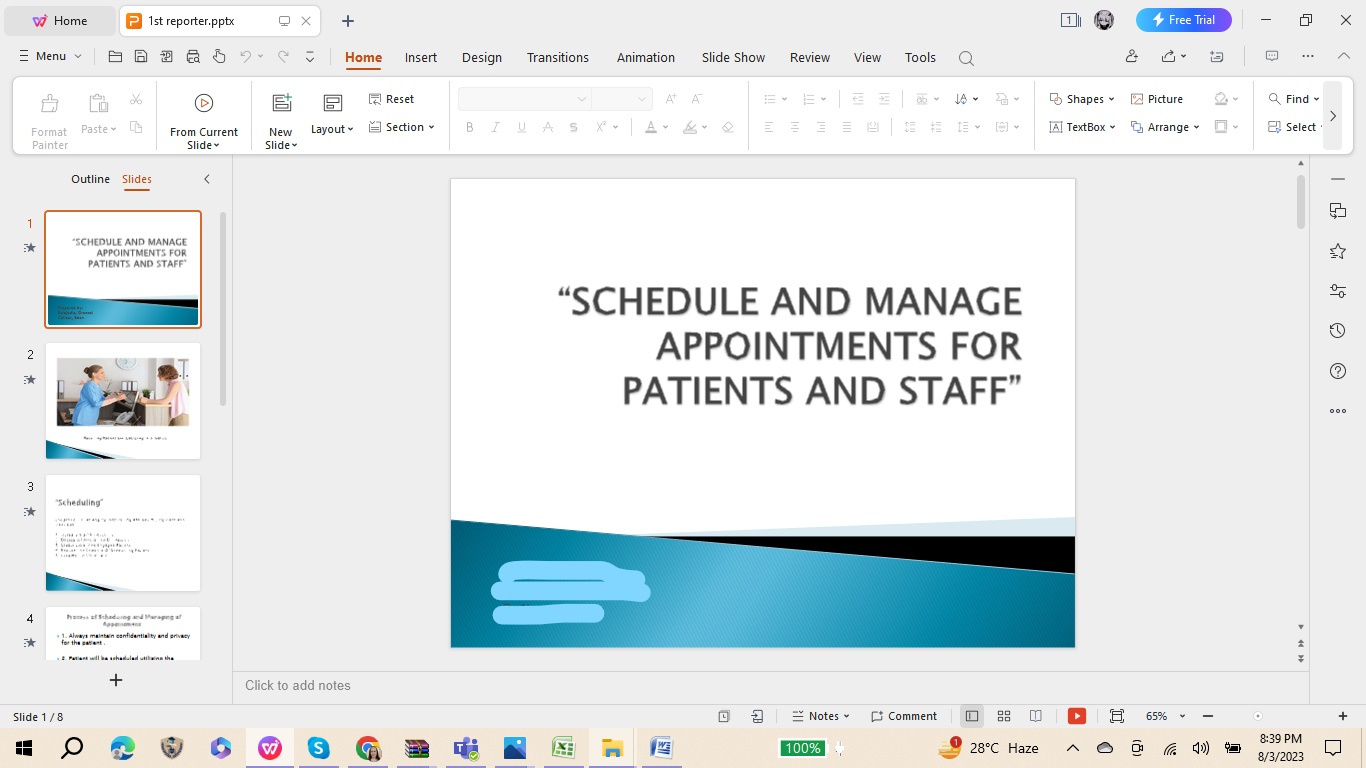Click the add collaborator person icon
Screen dimensions: 1366x768
click(1131, 57)
